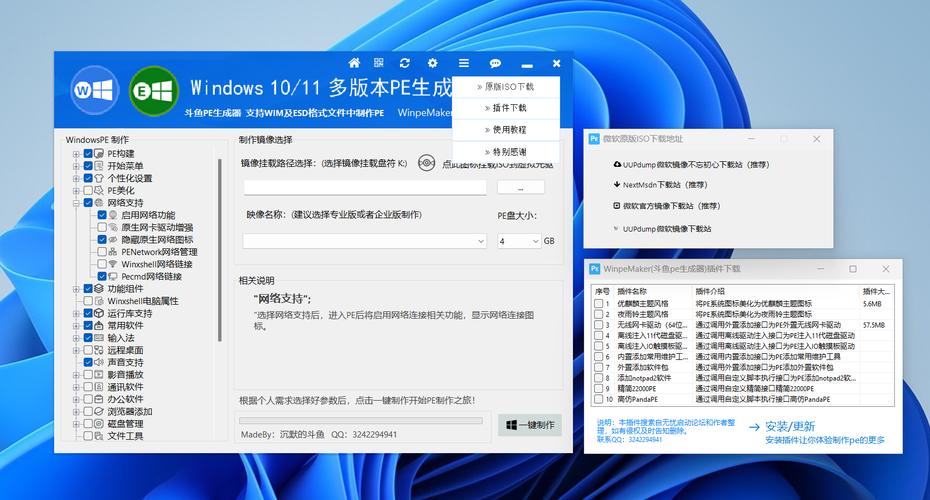The image size is (930, 500).
Task: Choose 原版ISO下载 from the menu
Action: click(x=506, y=87)
